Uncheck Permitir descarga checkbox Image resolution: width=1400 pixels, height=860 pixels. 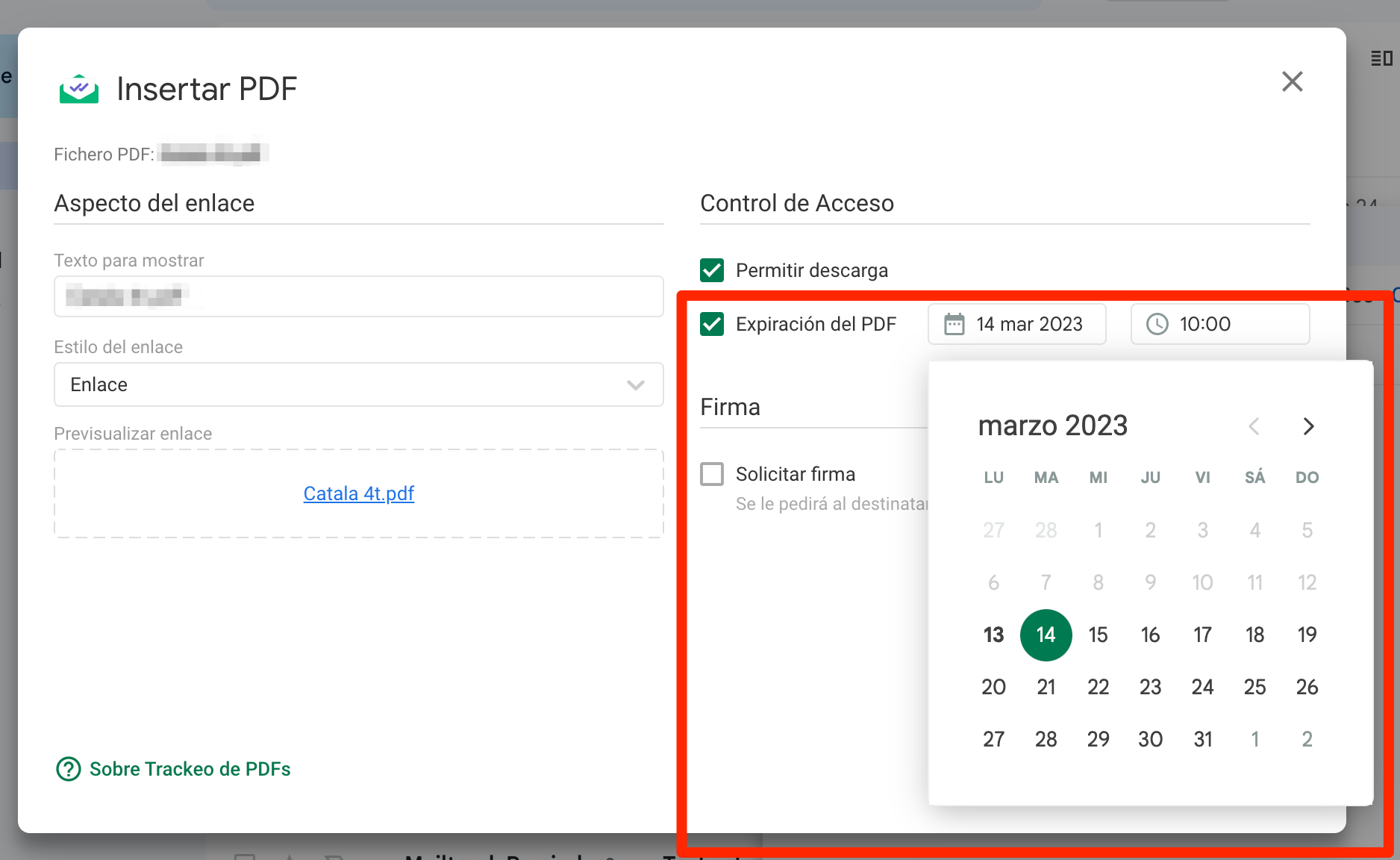pyautogui.click(x=712, y=270)
